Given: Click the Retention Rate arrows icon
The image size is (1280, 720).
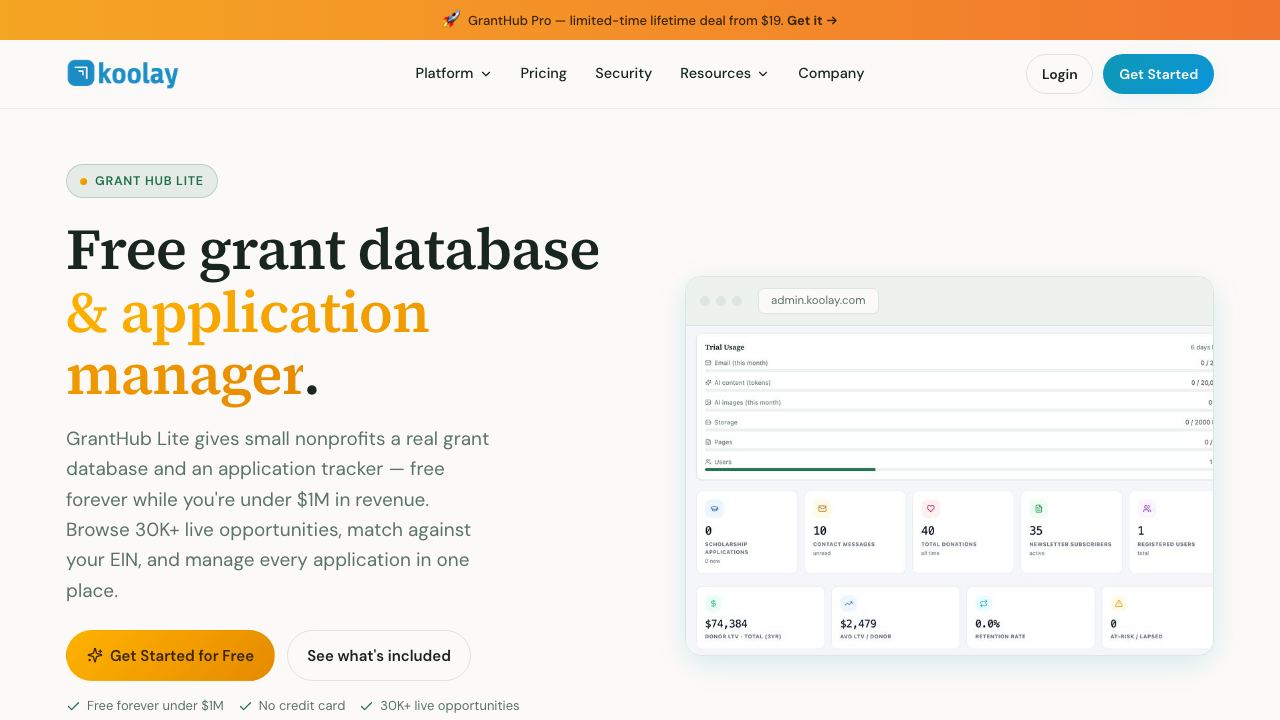Looking at the screenshot, I should pos(983,603).
